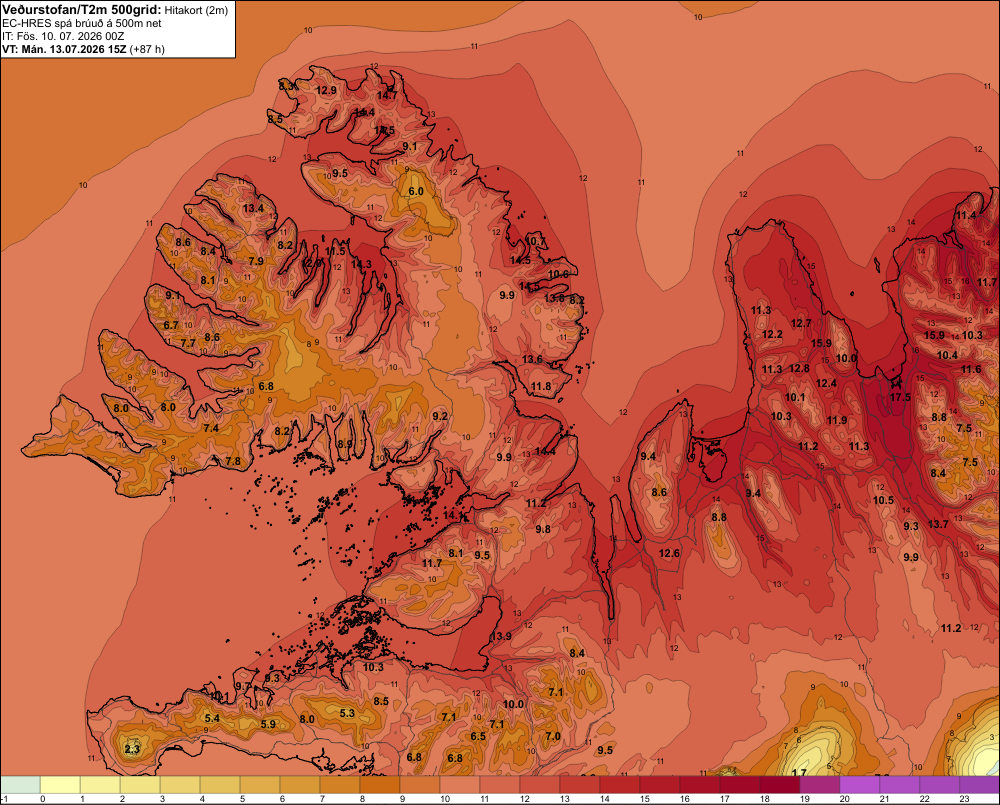1000x805 pixels.
Task: Click the 10.7 temperature label
Action: point(536,241)
